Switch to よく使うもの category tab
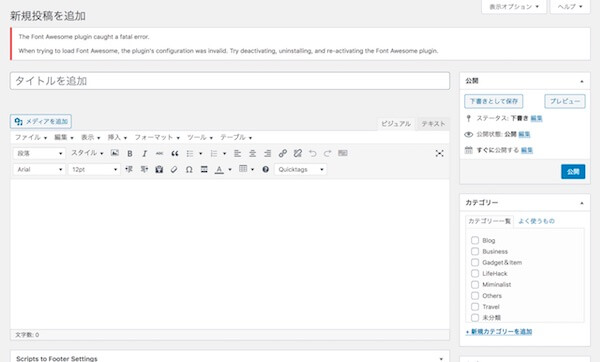 (x=536, y=221)
